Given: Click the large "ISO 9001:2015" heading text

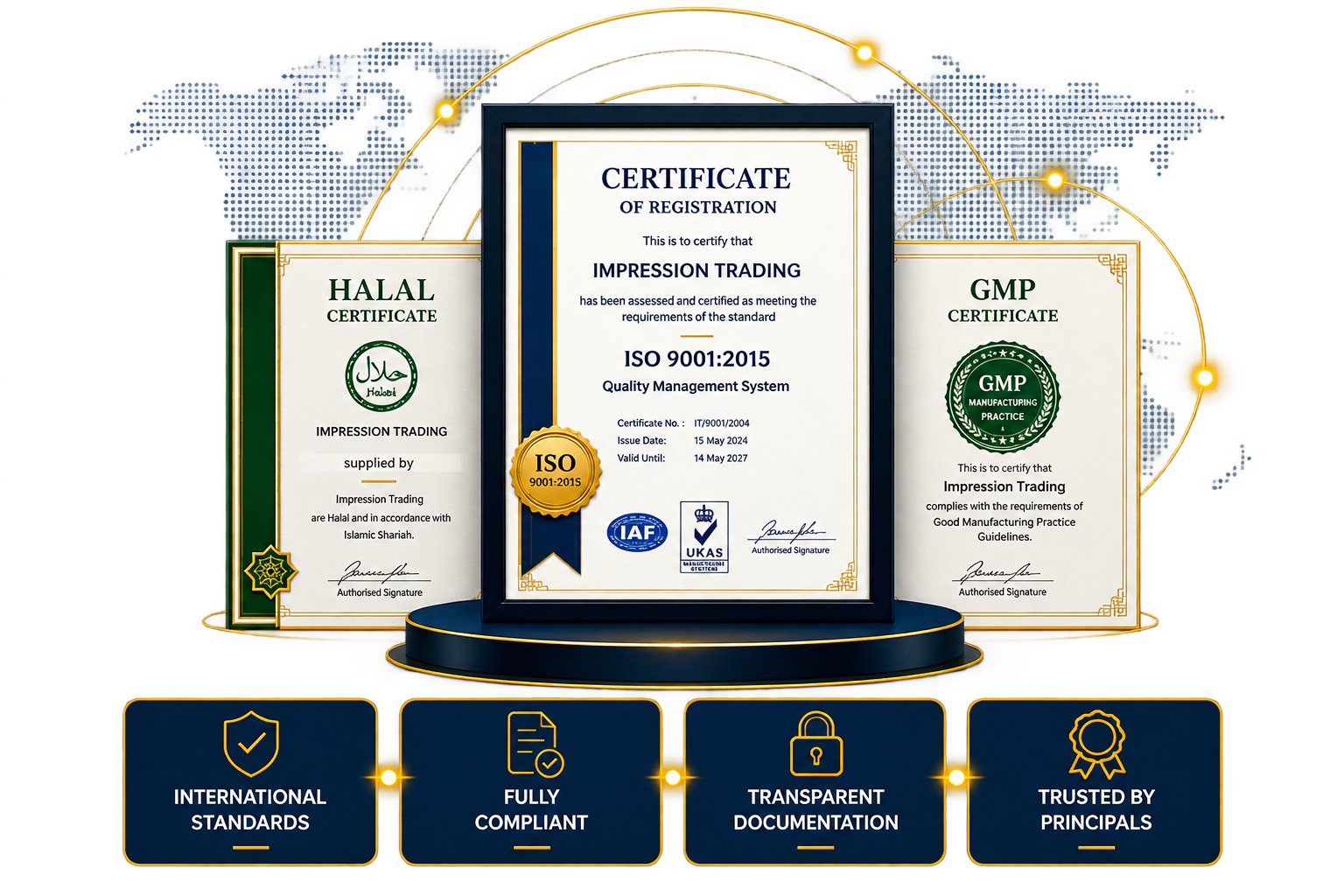Looking at the screenshot, I should click(697, 359).
